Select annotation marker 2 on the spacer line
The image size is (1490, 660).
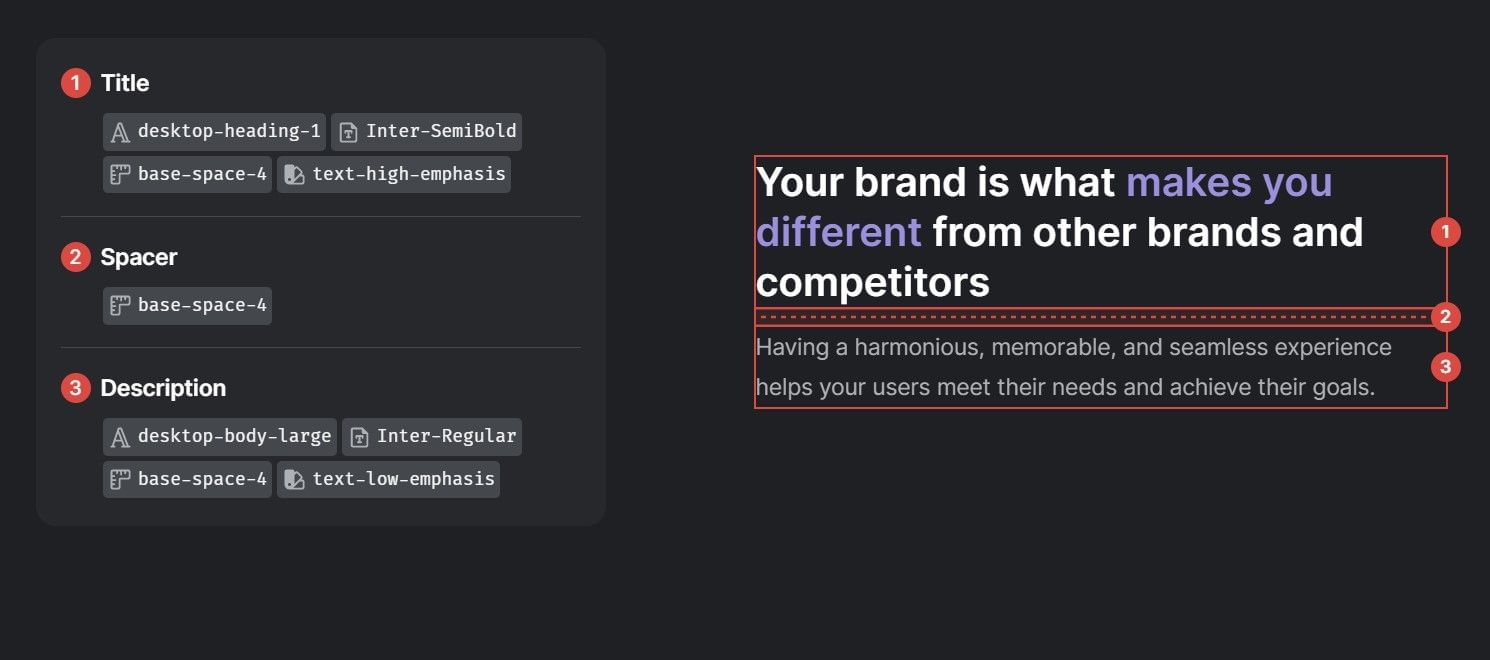[1447, 316]
